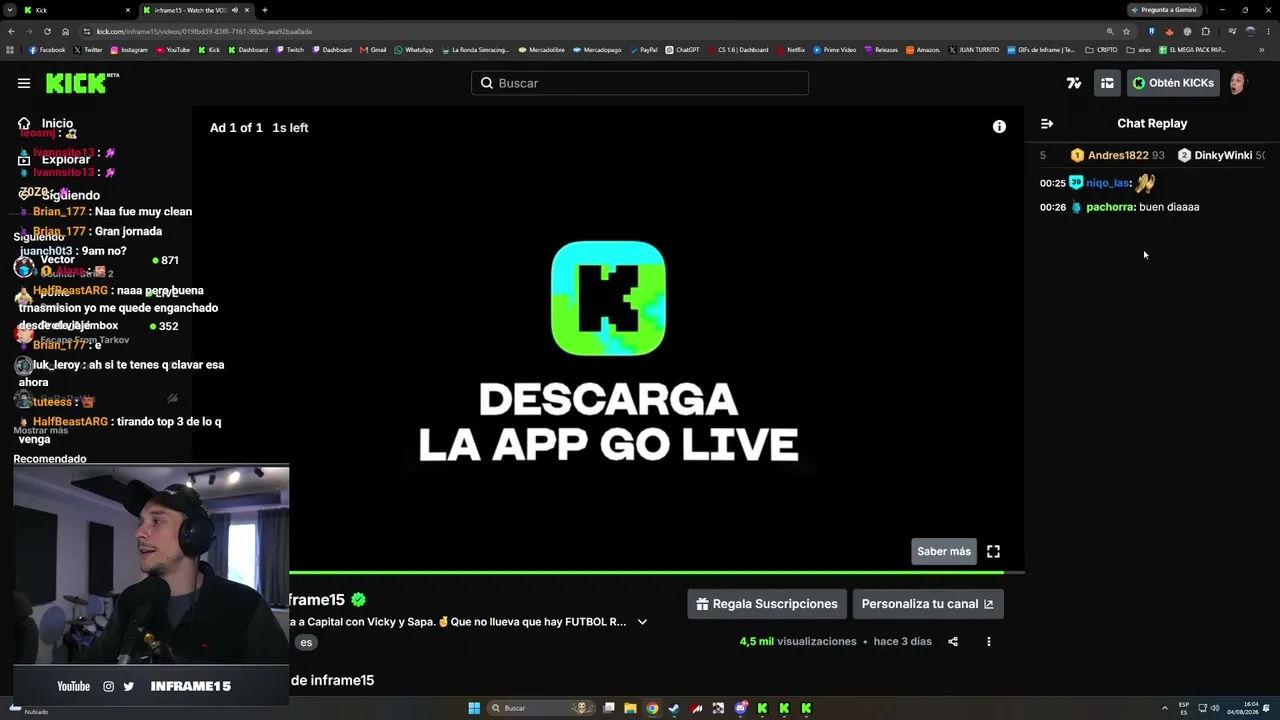The image size is (1280, 720).
Task: Expand the stream title description chevron
Action: pyautogui.click(x=642, y=622)
